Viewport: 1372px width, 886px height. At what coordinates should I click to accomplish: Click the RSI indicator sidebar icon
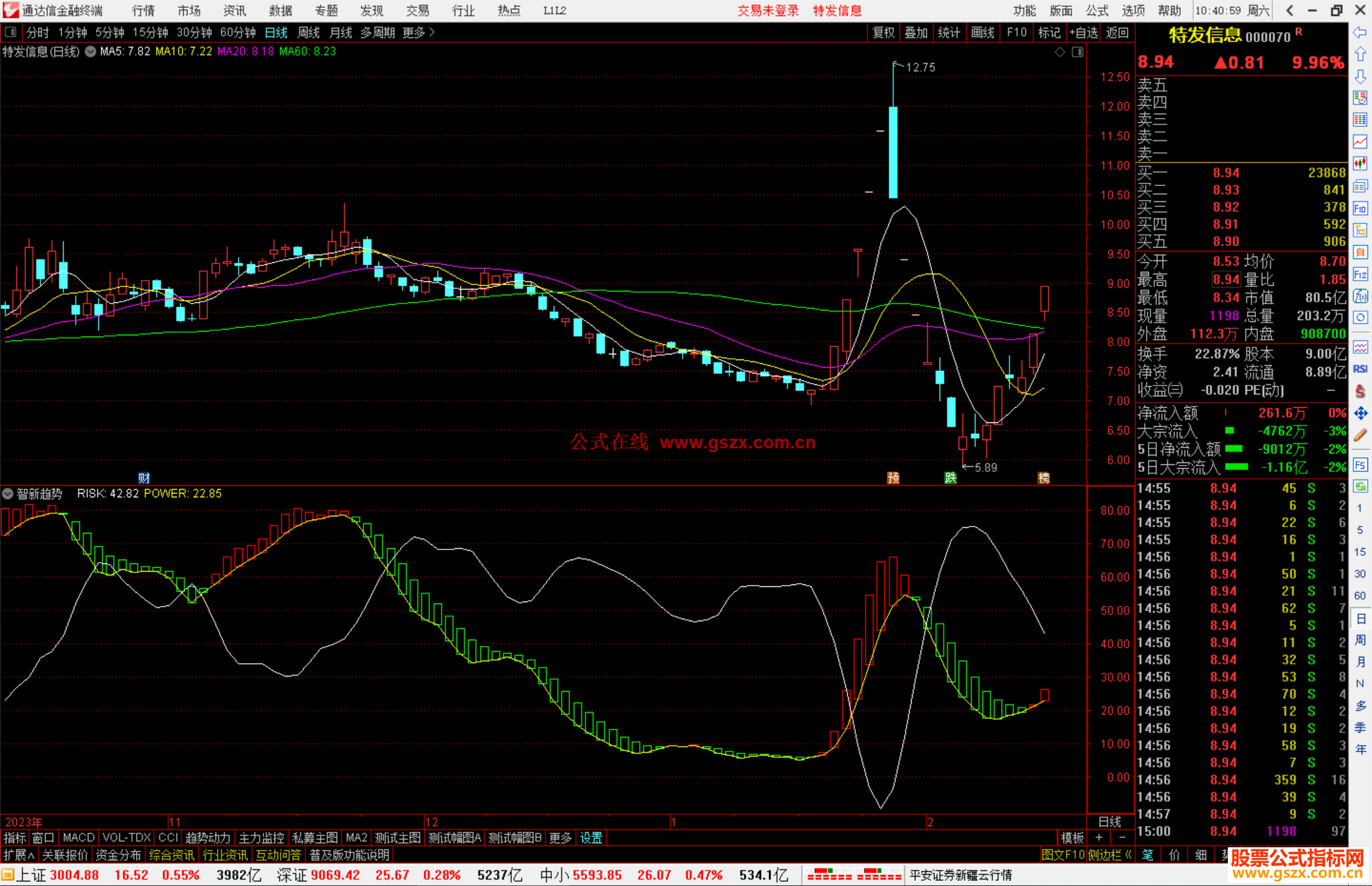tap(1360, 369)
